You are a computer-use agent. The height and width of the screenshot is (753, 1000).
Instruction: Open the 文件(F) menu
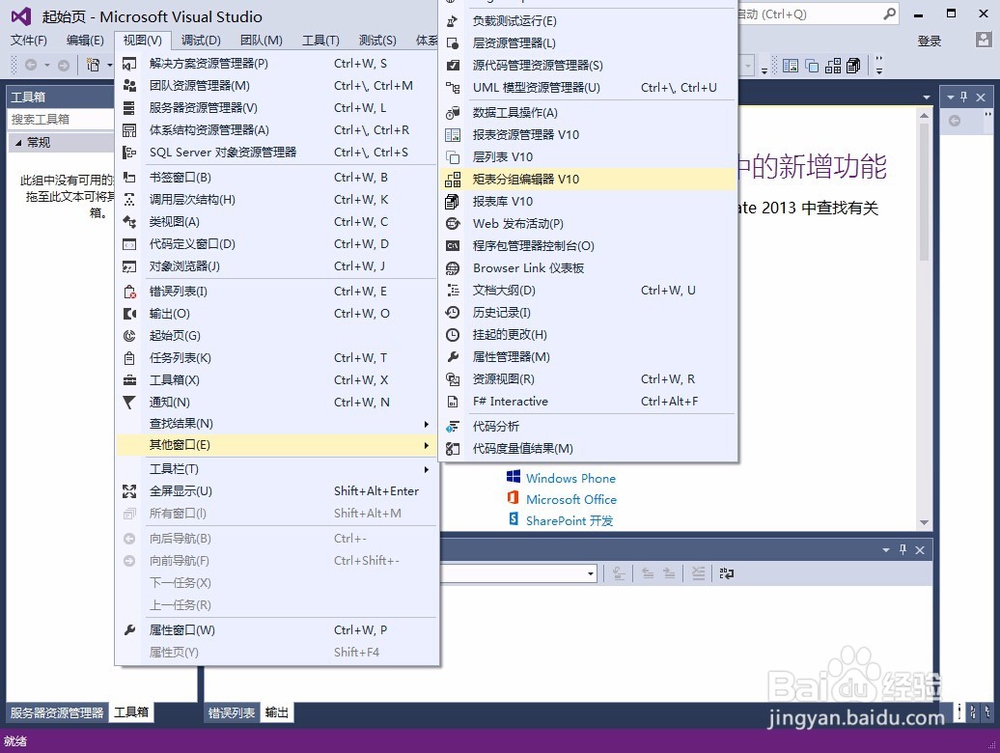coord(29,41)
